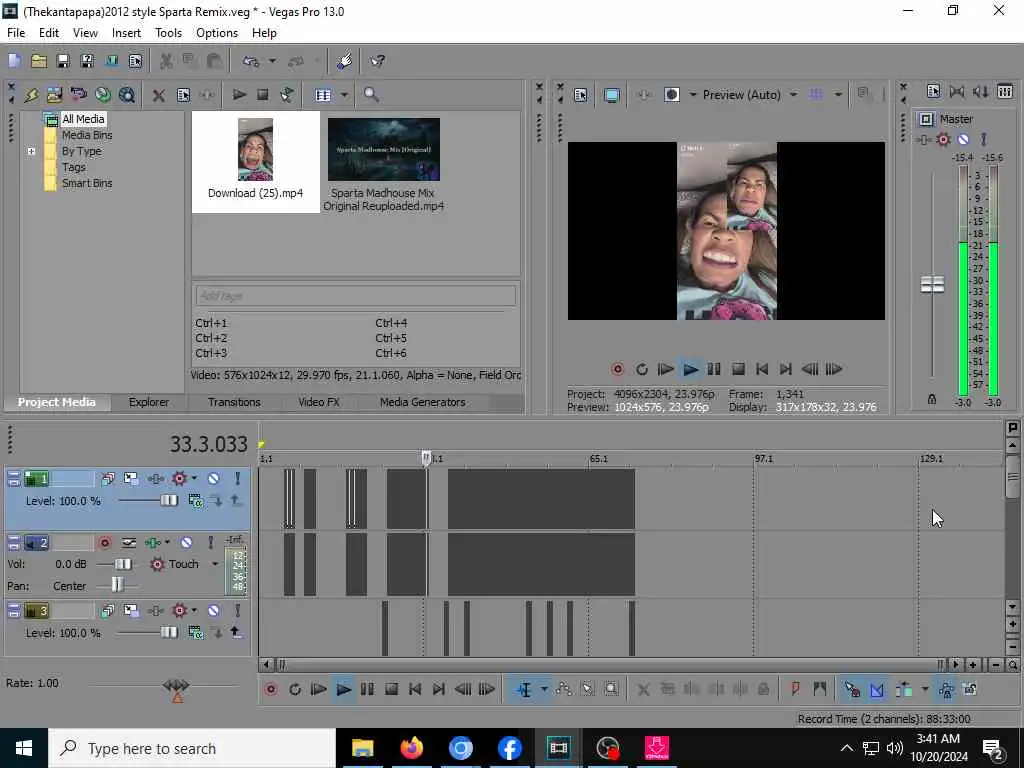Save the project with the floppy icon
1024x768 pixels.
(63, 61)
